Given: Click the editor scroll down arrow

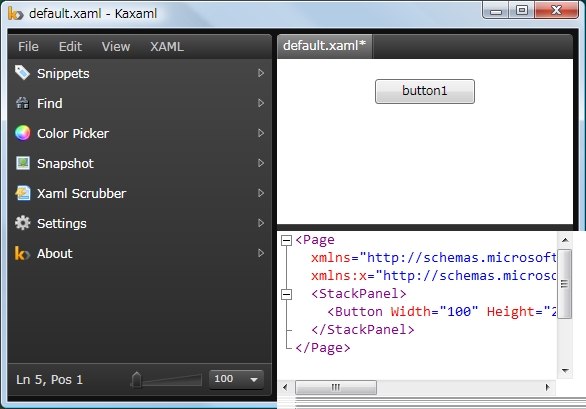Looking at the screenshot, I should point(565,370).
